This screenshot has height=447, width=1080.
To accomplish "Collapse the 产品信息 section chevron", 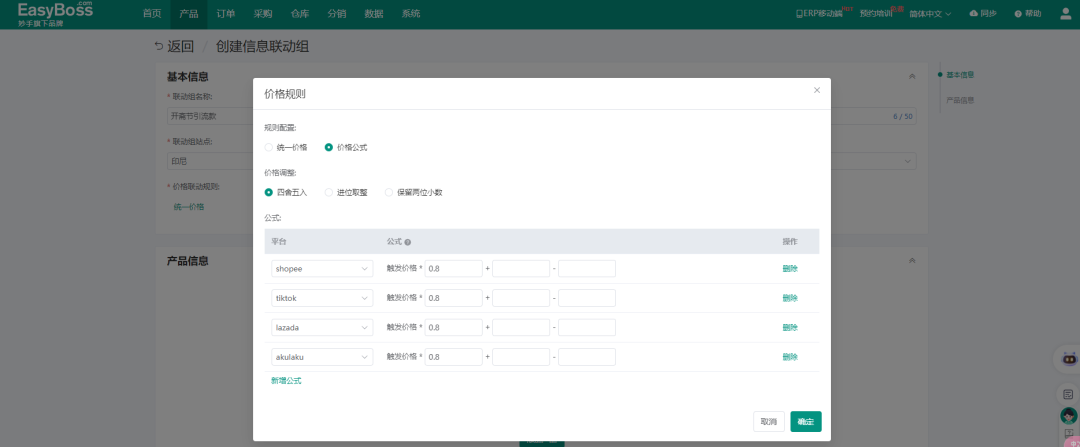I will coord(912,261).
